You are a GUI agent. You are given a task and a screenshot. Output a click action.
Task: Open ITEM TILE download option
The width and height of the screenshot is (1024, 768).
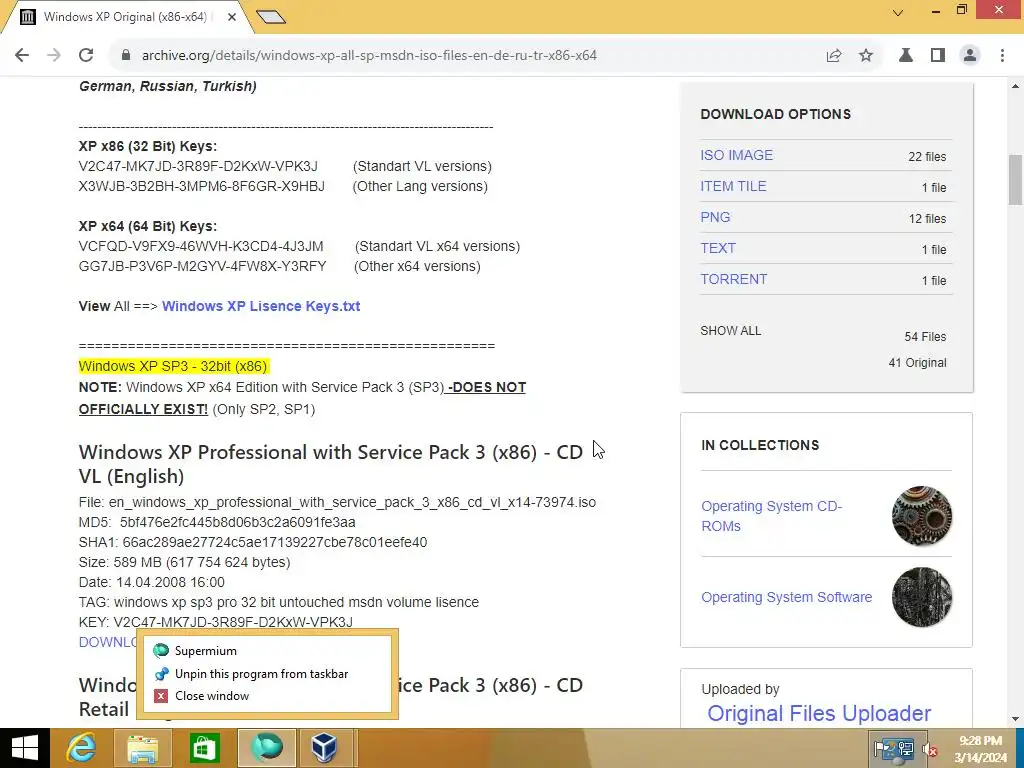(733, 186)
